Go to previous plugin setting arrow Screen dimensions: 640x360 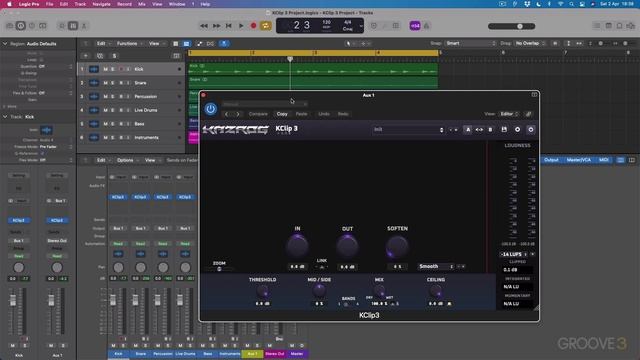pyautogui.click(x=227, y=114)
